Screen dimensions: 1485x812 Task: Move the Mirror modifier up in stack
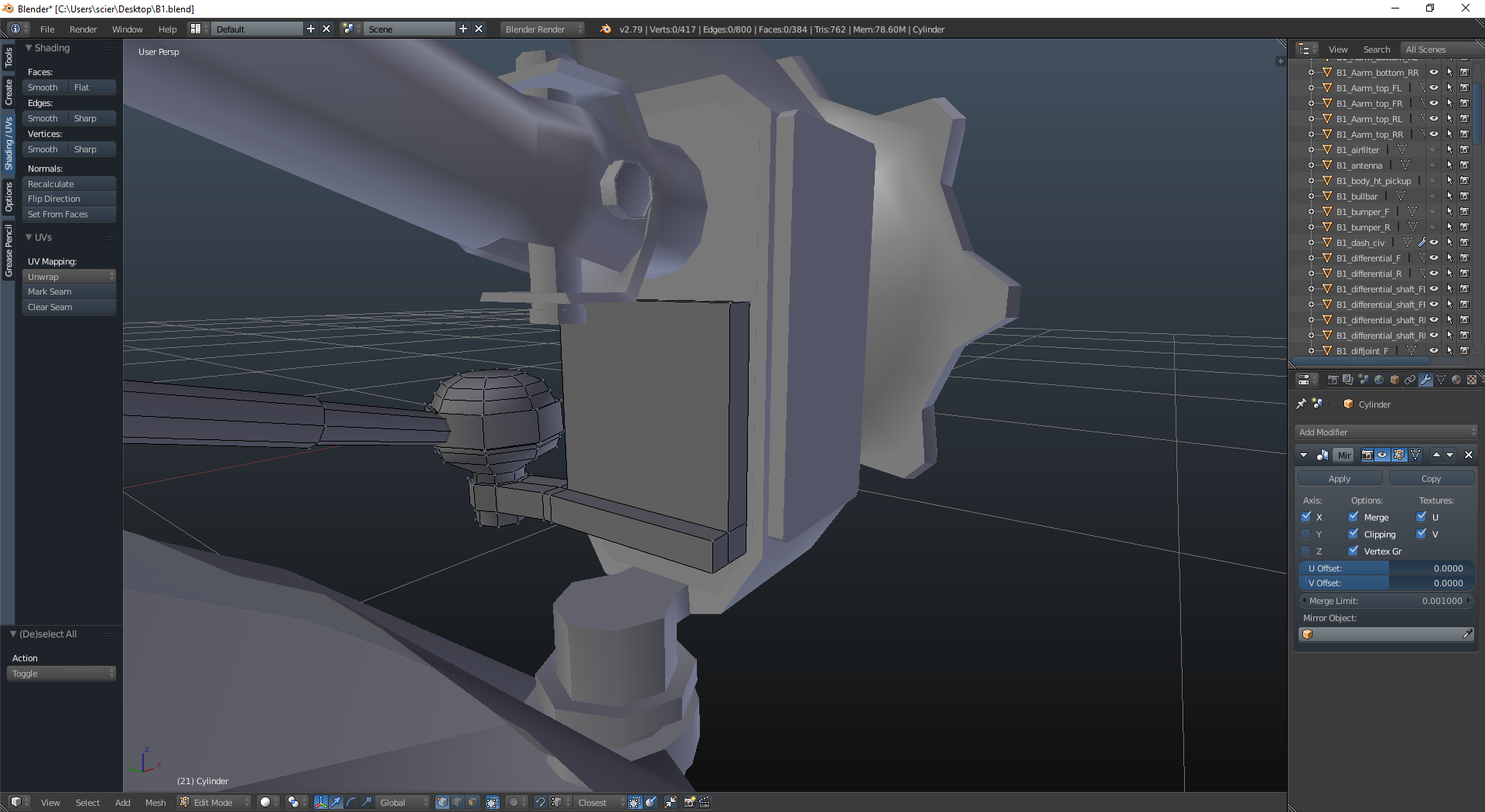1436,455
